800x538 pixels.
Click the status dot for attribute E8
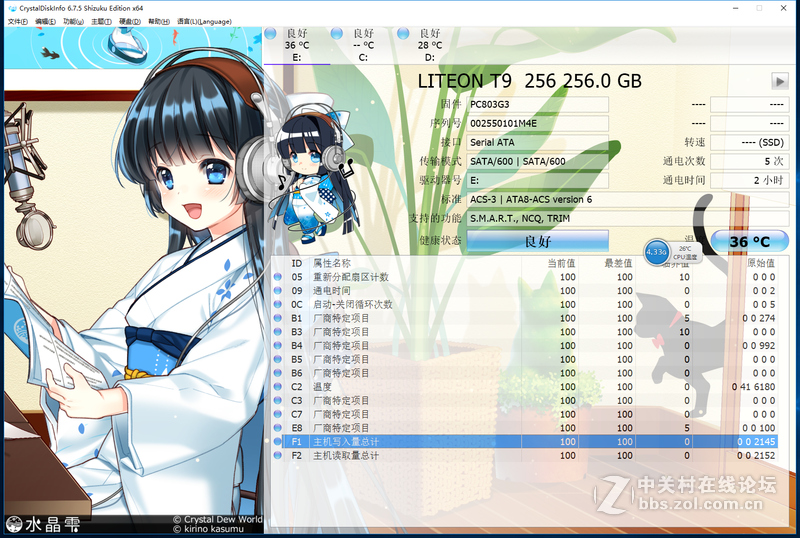pyautogui.click(x=278, y=428)
